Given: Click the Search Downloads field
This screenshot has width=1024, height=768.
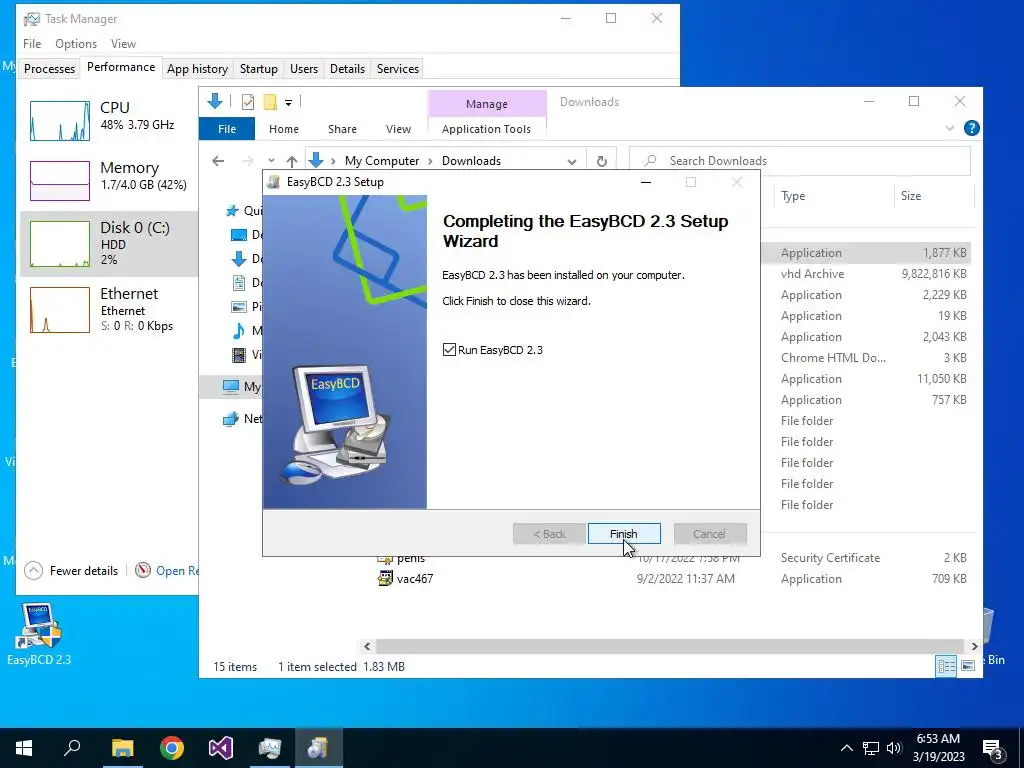Looking at the screenshot, I should 800,161.
